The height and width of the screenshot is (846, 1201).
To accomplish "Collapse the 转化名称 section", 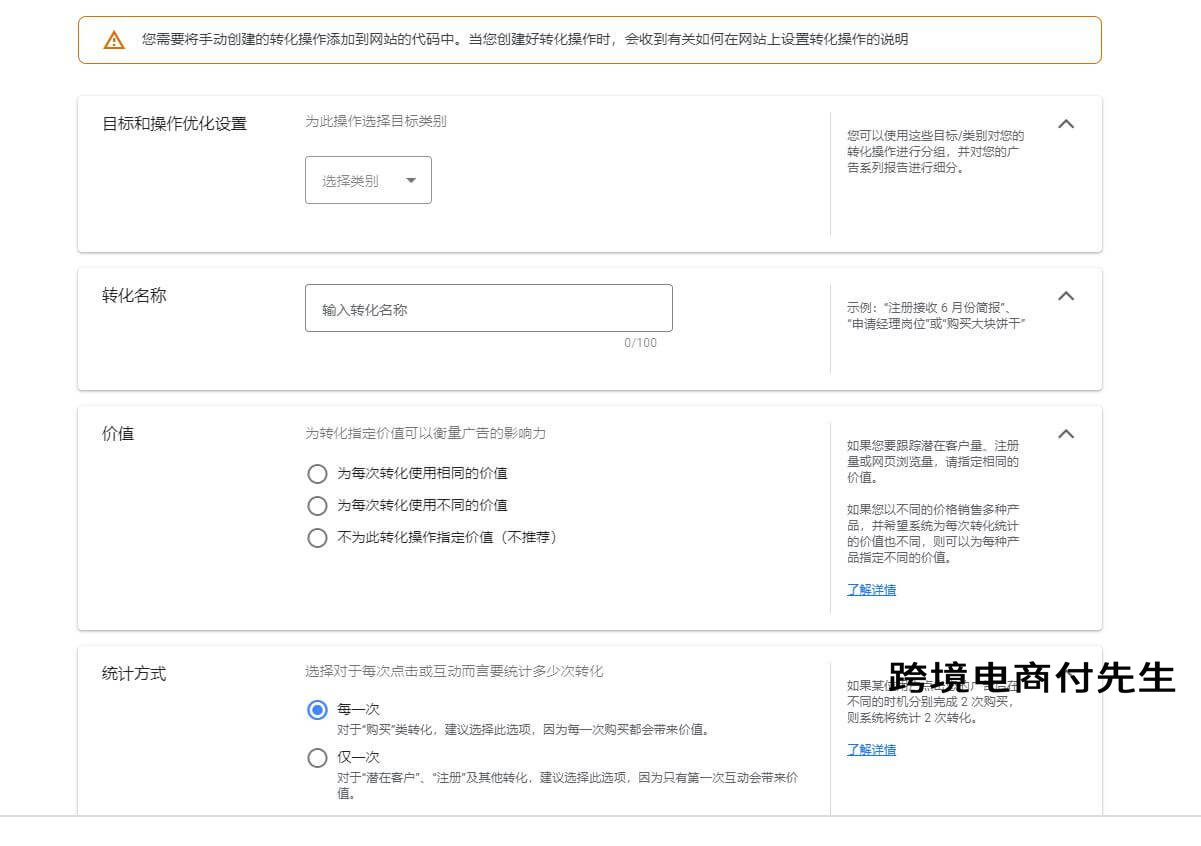I will click(1065, 296).
